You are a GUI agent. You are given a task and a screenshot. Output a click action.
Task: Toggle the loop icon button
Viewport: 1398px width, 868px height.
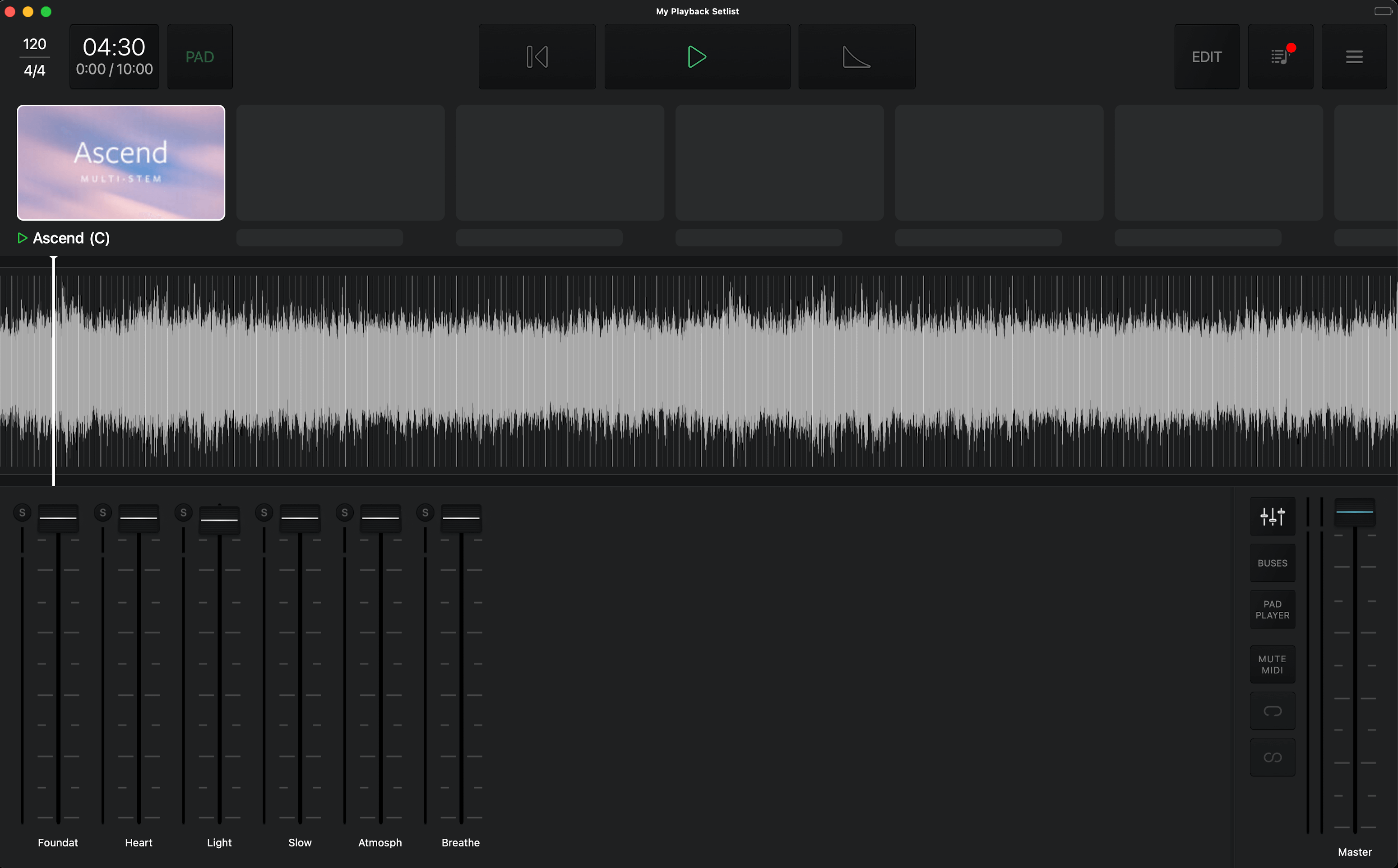pos(1272,711)
